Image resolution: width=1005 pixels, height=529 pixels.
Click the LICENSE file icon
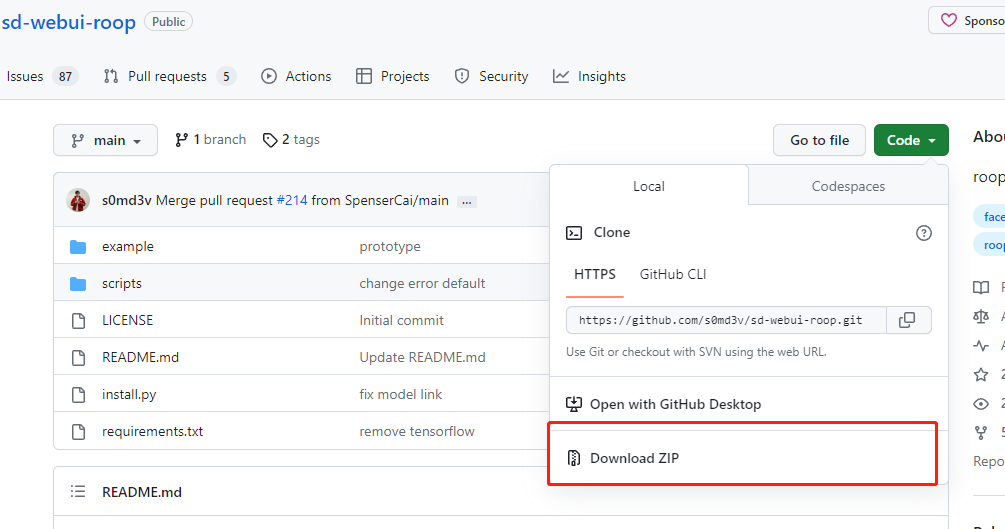point(78,321)
